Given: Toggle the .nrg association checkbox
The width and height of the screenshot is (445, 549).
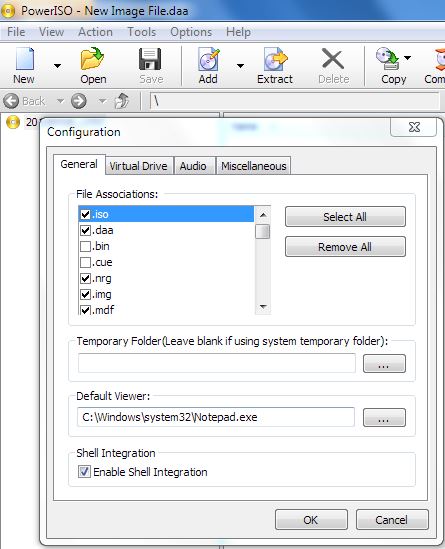Looking at the screenshot, I should pyautogui.click(x=85, y=278).
